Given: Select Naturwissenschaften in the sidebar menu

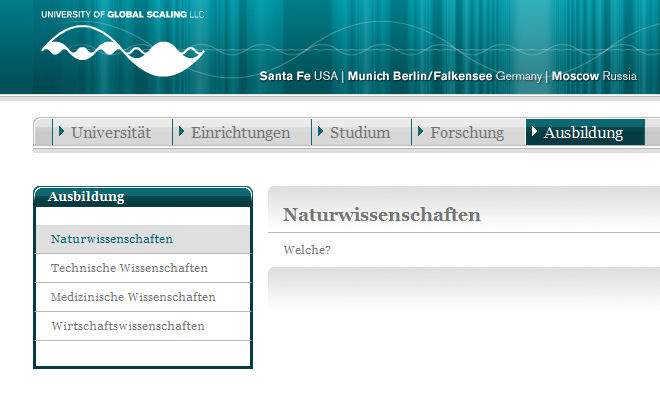Looking at the screenshot, I should [112, 239].
